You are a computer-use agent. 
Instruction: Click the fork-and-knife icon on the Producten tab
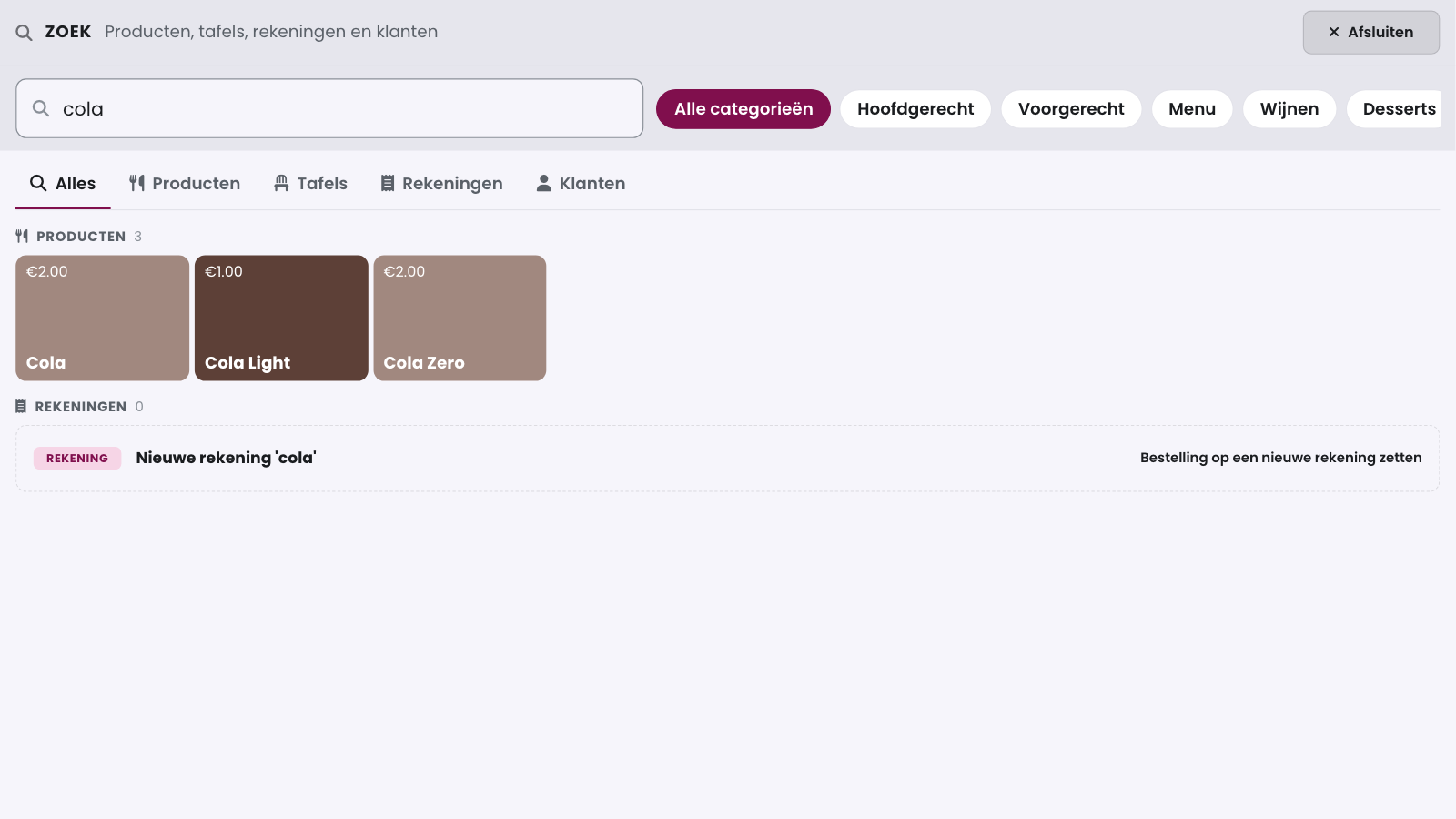tap(136, 183)
